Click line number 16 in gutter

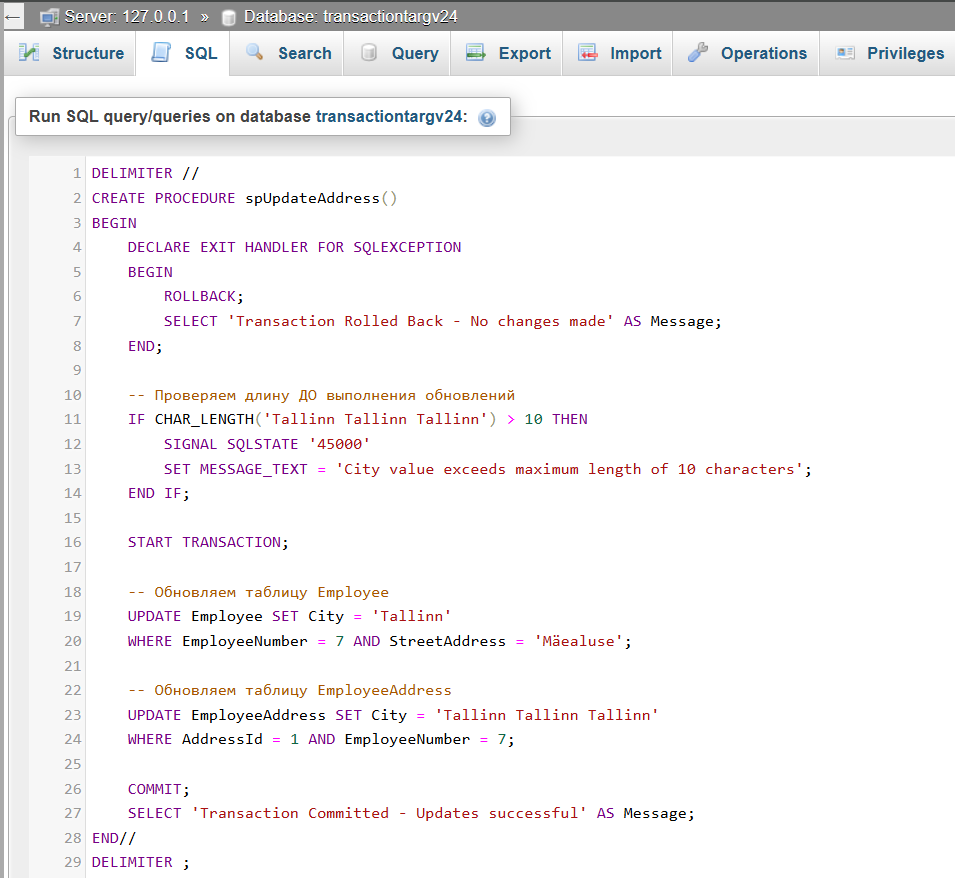72,543
